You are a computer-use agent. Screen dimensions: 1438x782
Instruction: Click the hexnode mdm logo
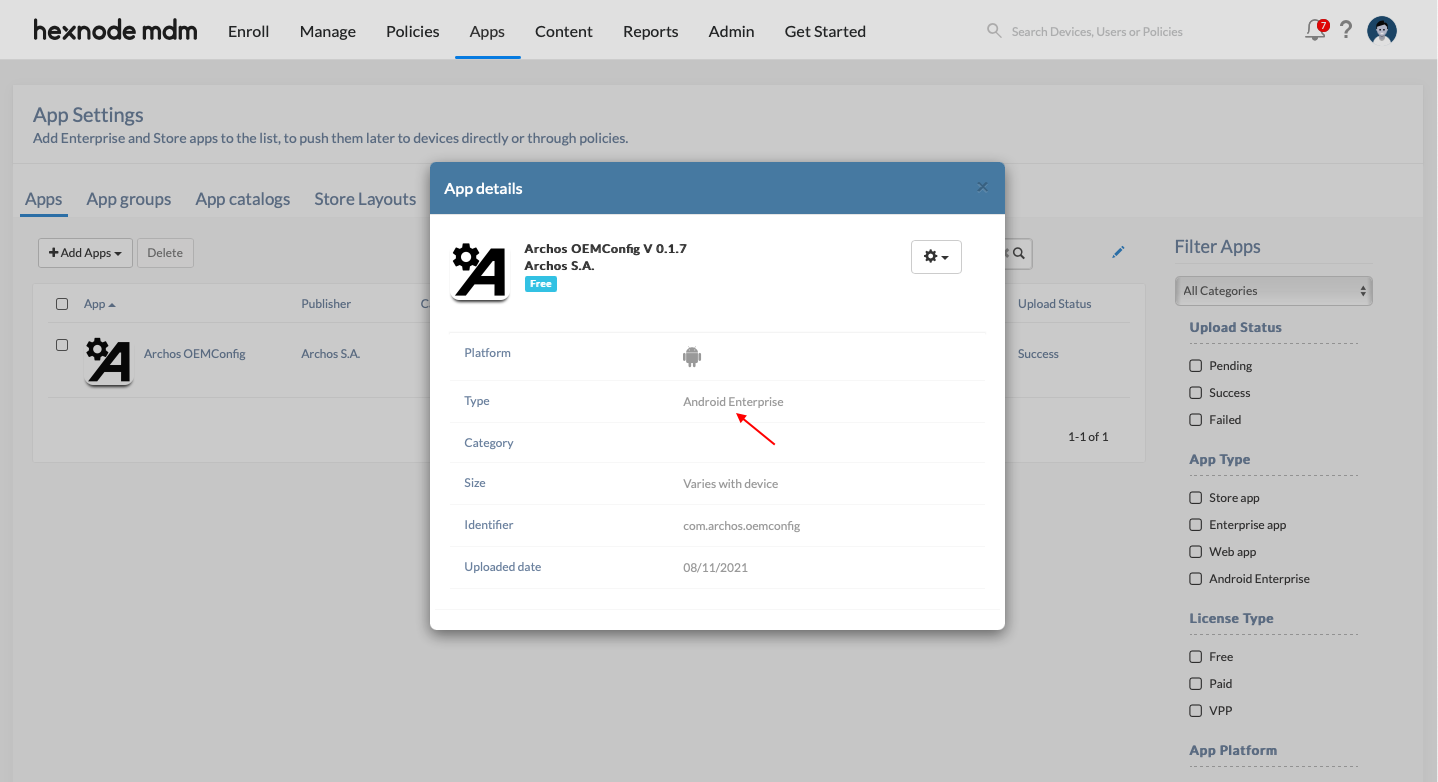pos(115,30)
